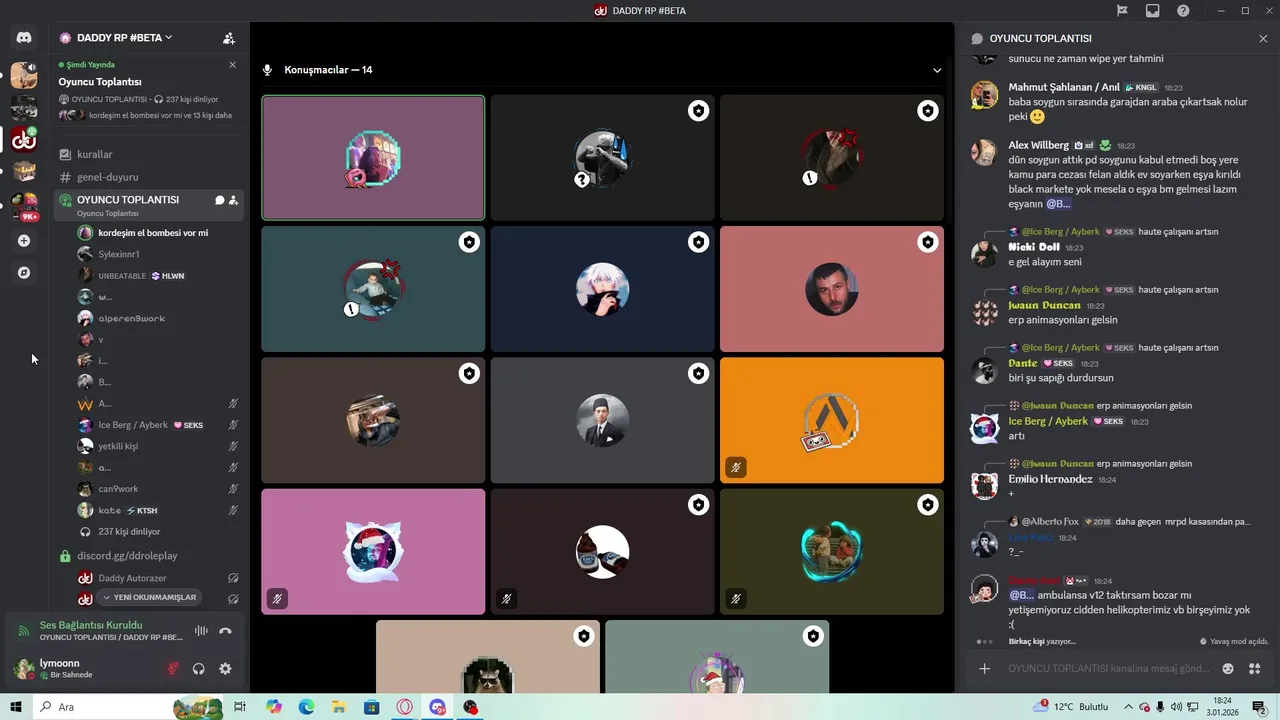The image size is (1280, 720).
Task: Select speaker Sylexinnr1 in the list
Action: [119, 254]
